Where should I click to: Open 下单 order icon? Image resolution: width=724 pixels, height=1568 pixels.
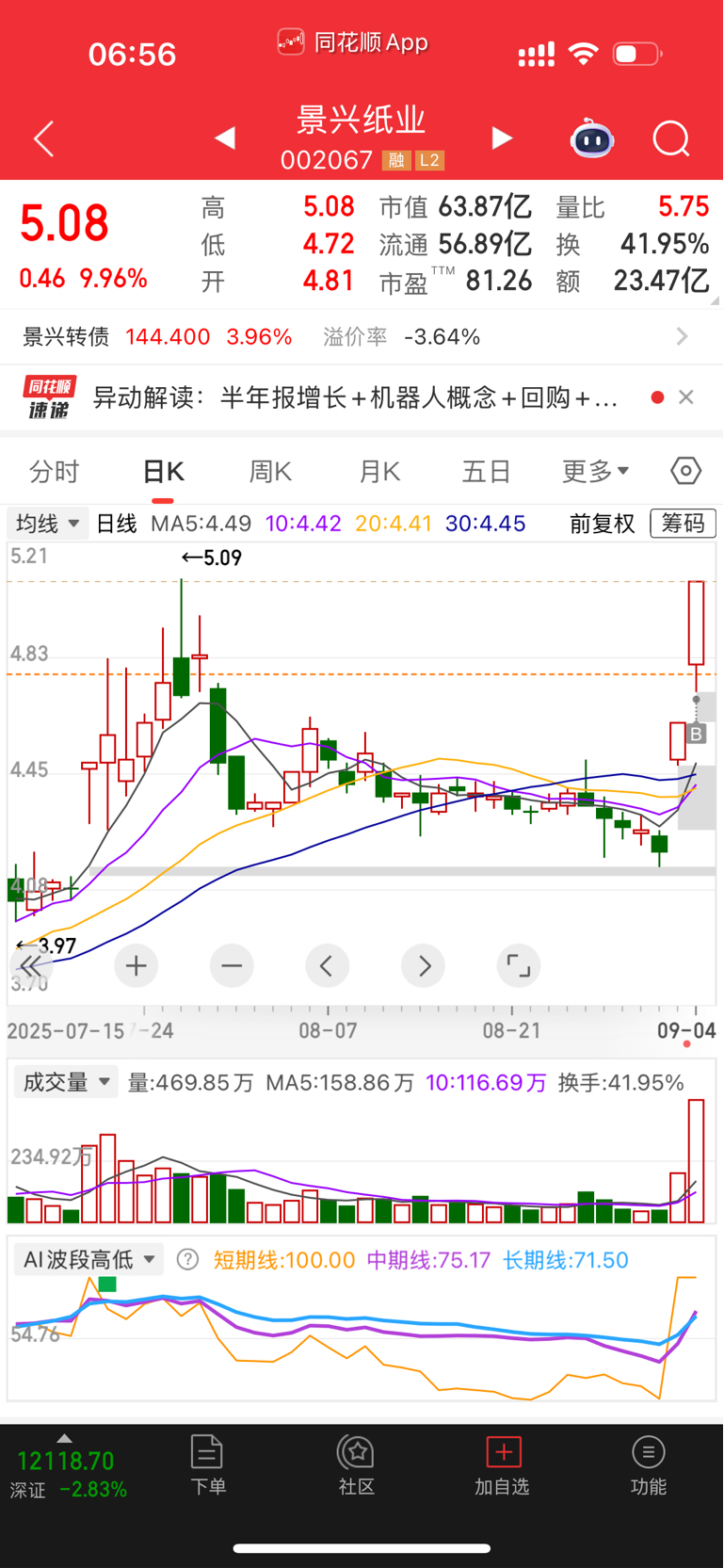pos(207,1464)
